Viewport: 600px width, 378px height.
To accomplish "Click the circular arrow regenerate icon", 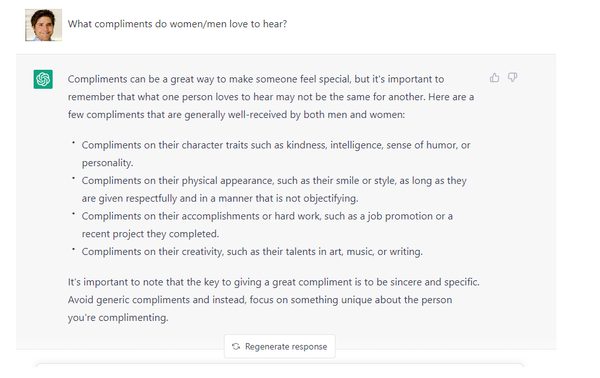I will coord(236,346).
